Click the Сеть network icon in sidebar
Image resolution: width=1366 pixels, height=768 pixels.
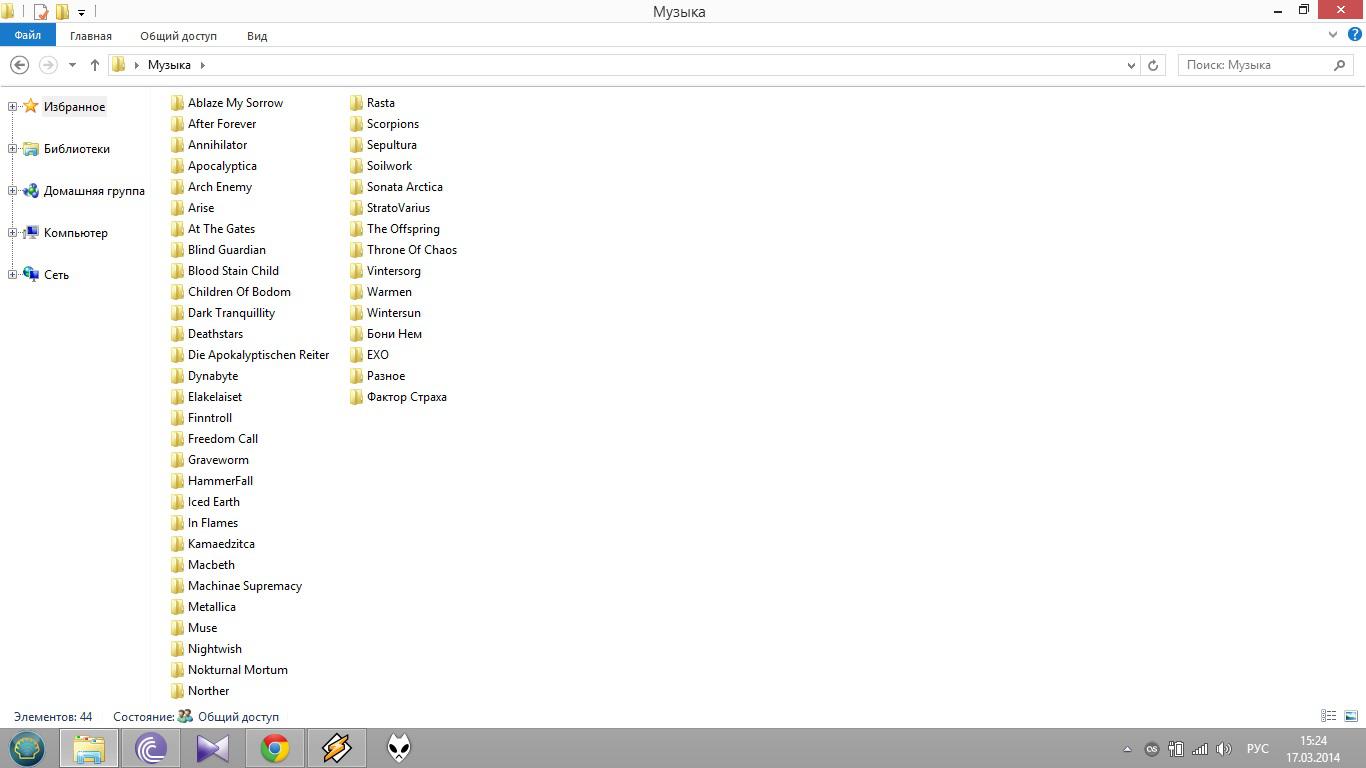click(31, 275)
